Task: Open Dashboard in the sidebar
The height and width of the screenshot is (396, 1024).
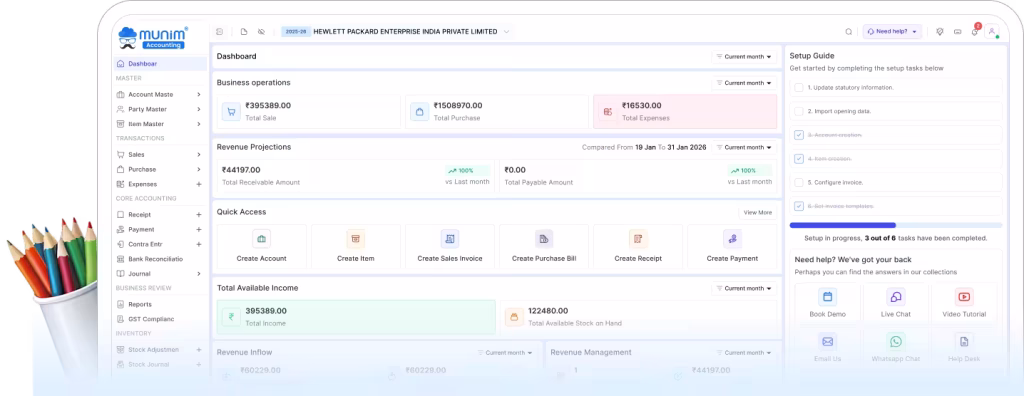Action: (160, 63)
